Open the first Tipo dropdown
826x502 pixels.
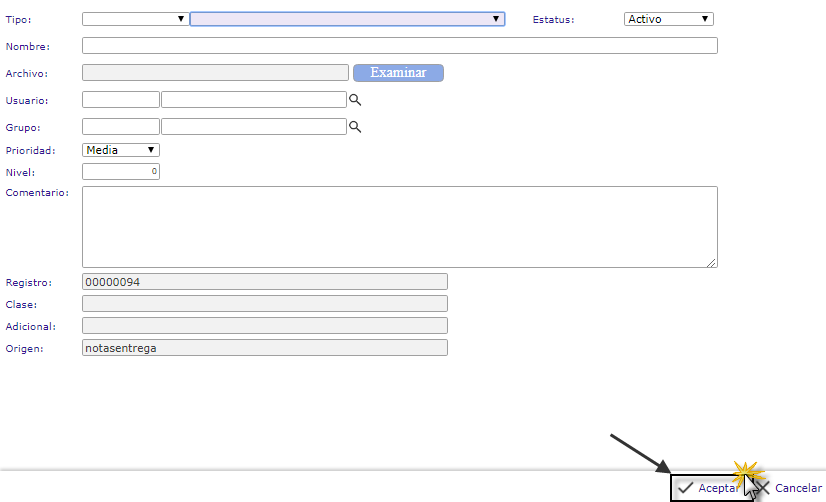pos(135,18)
